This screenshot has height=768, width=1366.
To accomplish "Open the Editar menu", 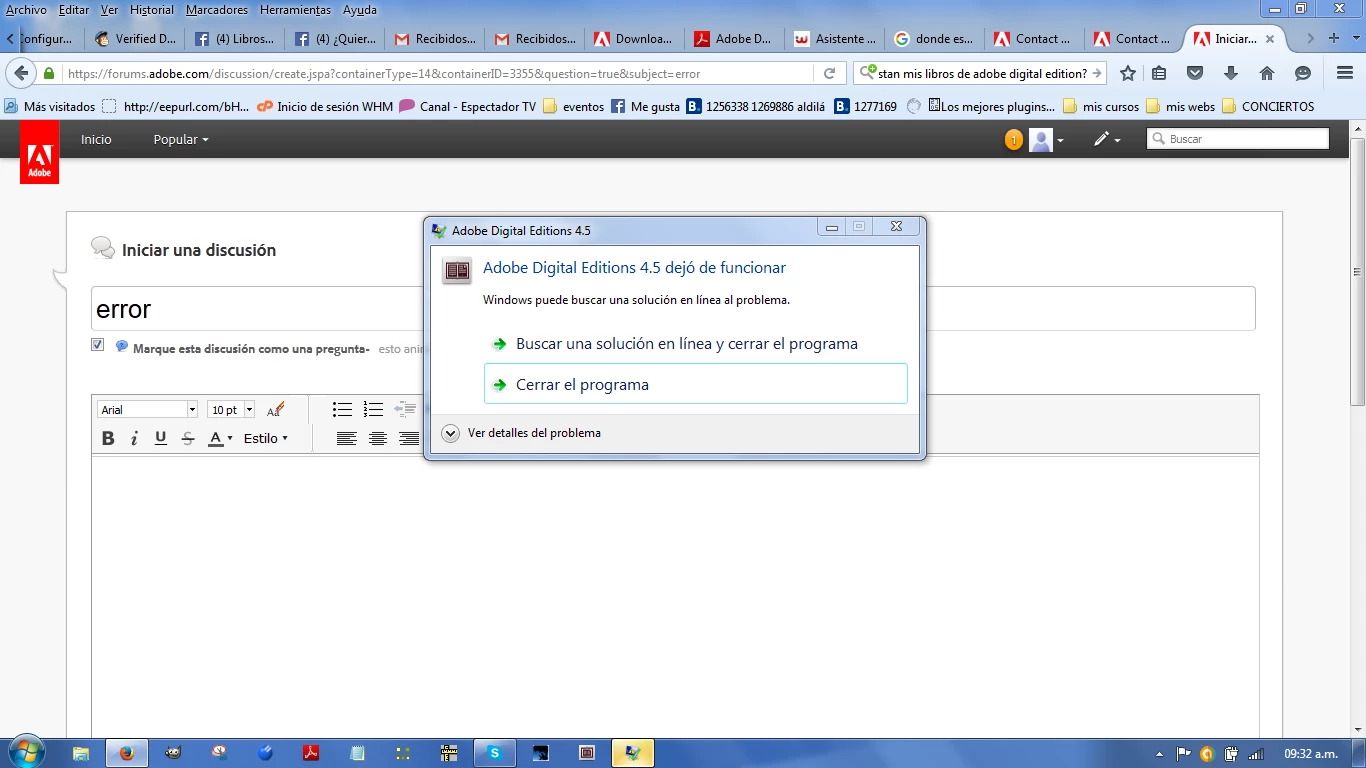I will [74, 10].
